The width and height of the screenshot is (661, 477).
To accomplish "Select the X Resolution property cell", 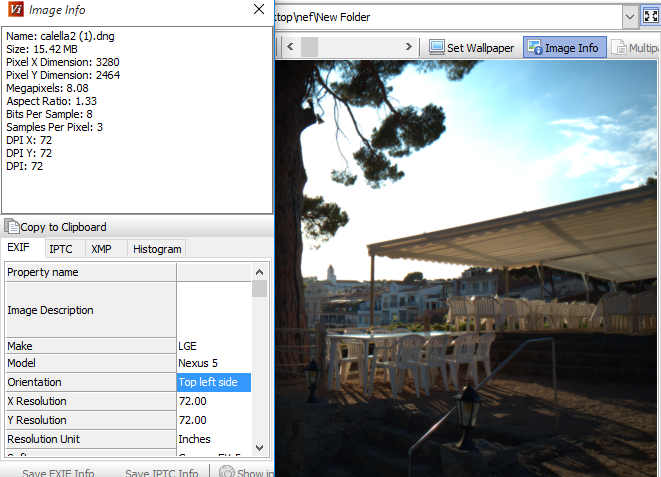I will pyautogui.click(x=91, y=401).
